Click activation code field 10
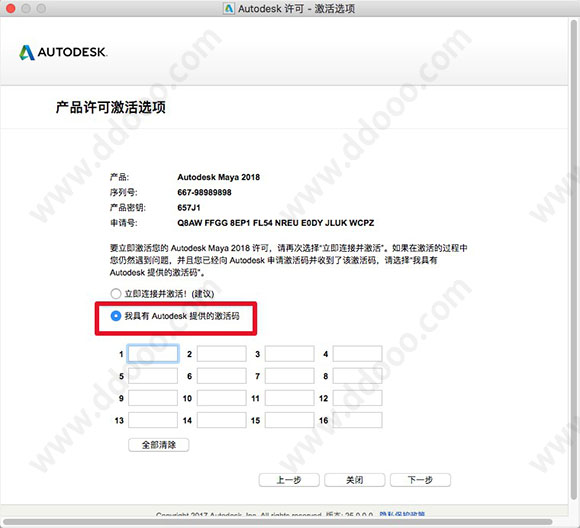This screenshot has height=528, width=580. pos(221,398)
